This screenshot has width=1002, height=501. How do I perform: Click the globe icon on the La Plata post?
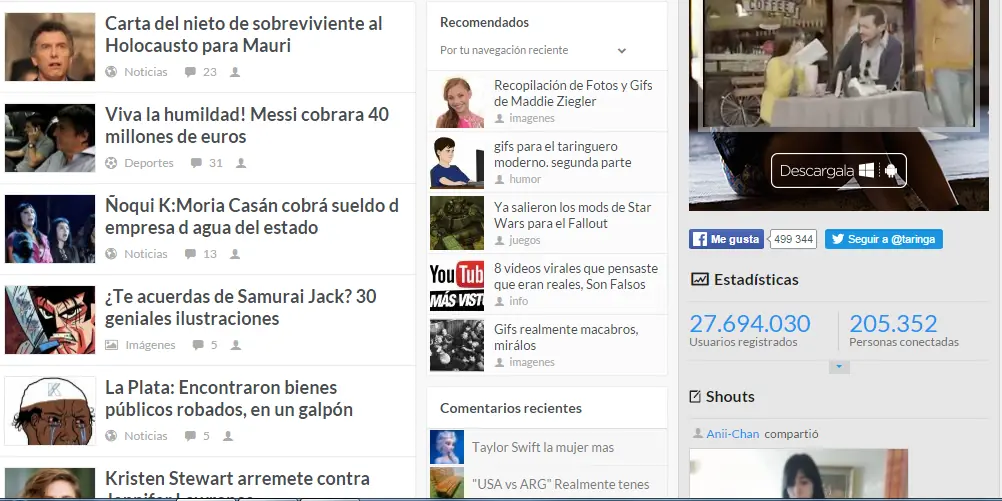[x=111, y=436]
